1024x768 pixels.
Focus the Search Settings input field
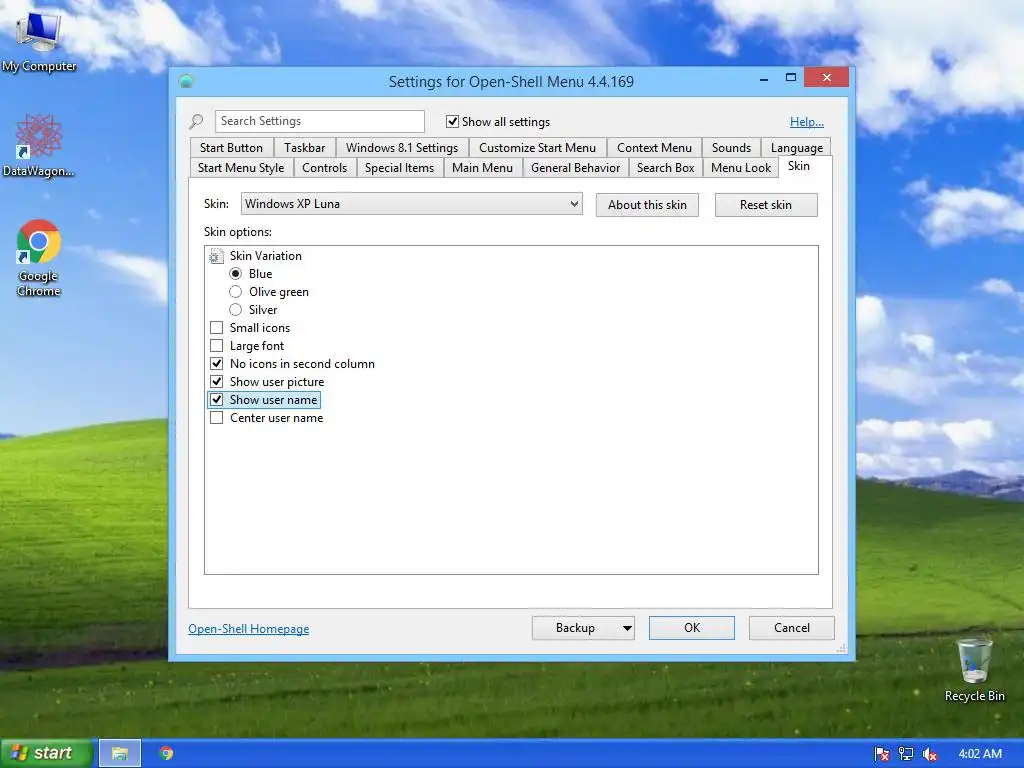(320, 121)
